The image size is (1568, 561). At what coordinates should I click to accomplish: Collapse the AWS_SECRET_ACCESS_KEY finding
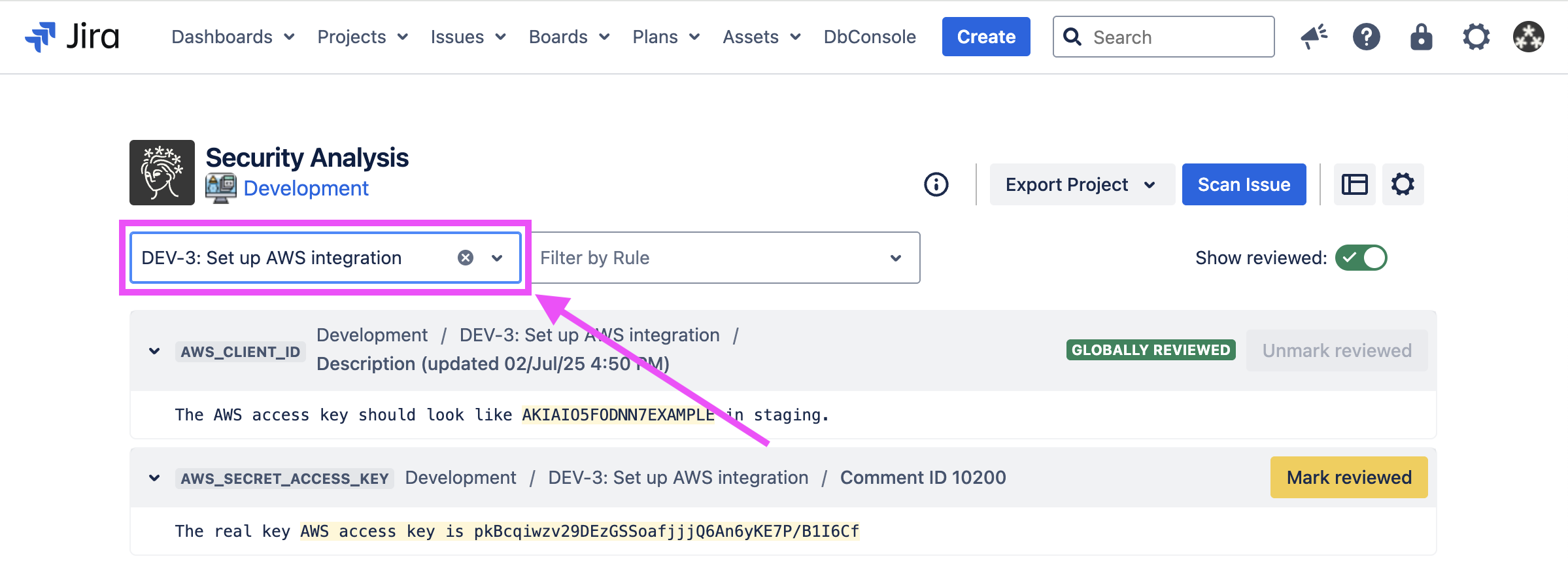click(154, 478)
